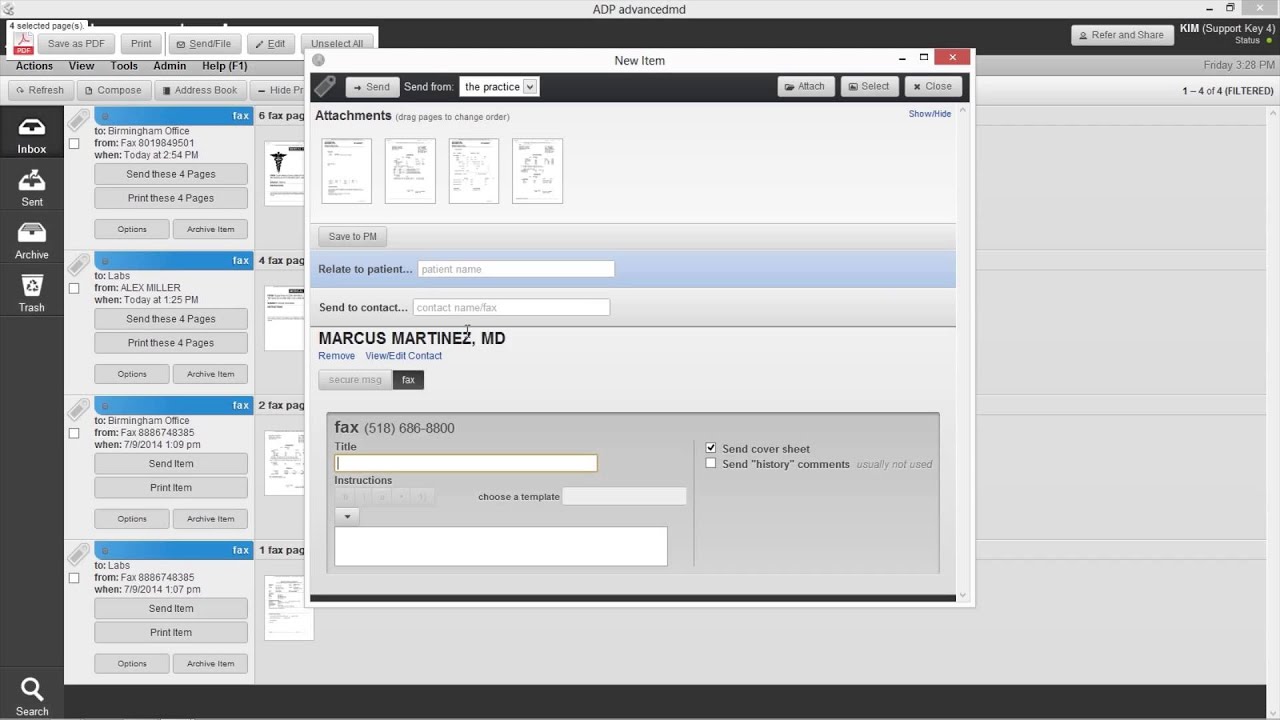Click the fax Title input field

[466, 463]
